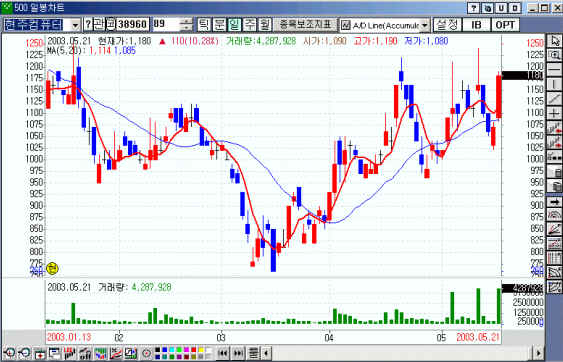Select the vertical line drawing tool
Screen dimensions: 563x362
pos(554,84)
